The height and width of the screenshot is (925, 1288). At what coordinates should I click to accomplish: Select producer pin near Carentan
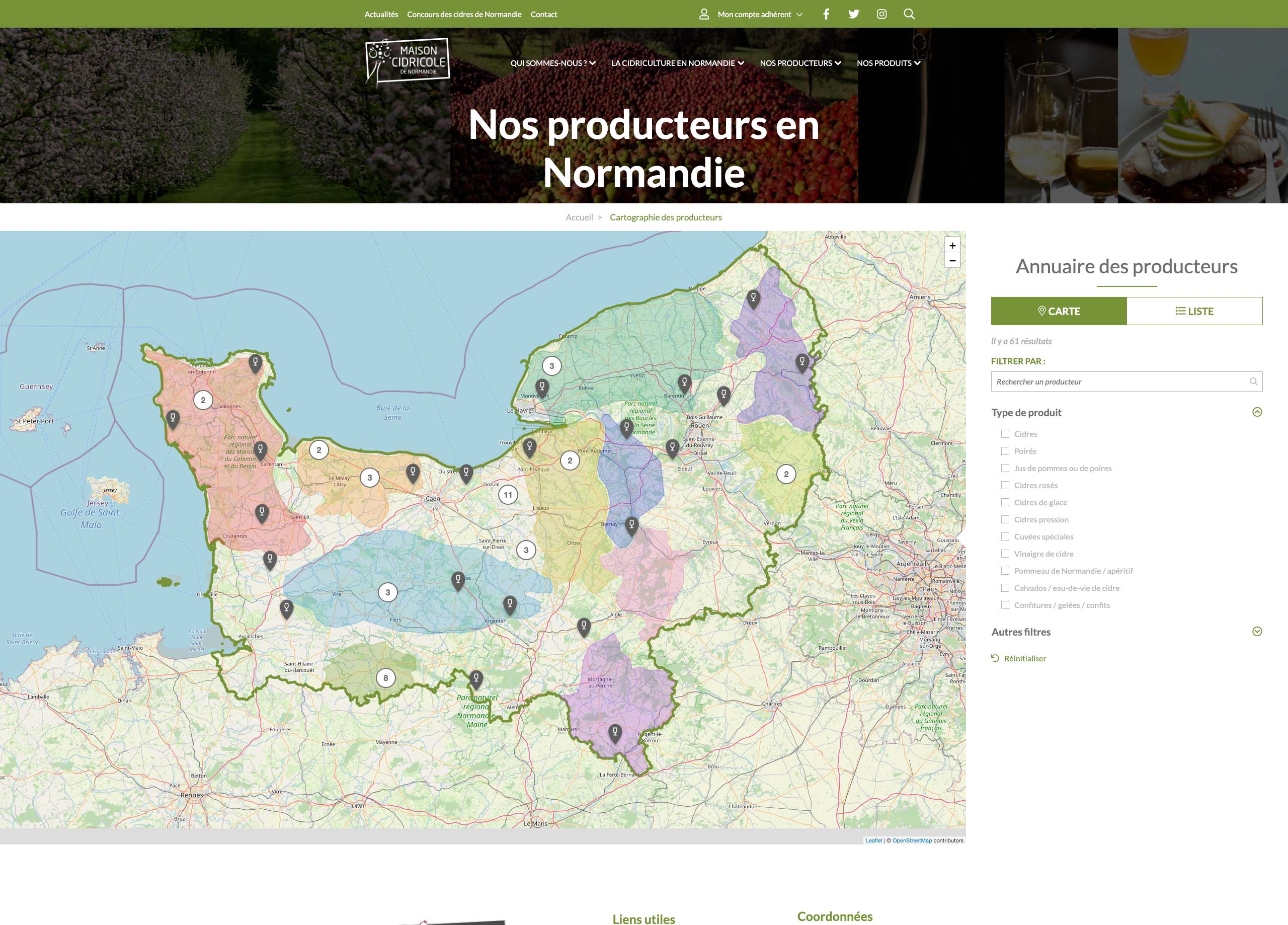coord(260,451)
